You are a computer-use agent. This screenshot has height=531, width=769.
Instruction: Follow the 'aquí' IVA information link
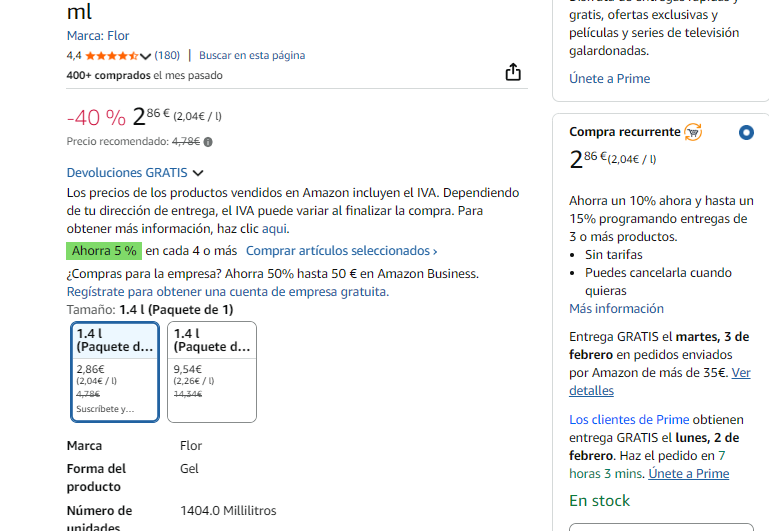[275, 228]
